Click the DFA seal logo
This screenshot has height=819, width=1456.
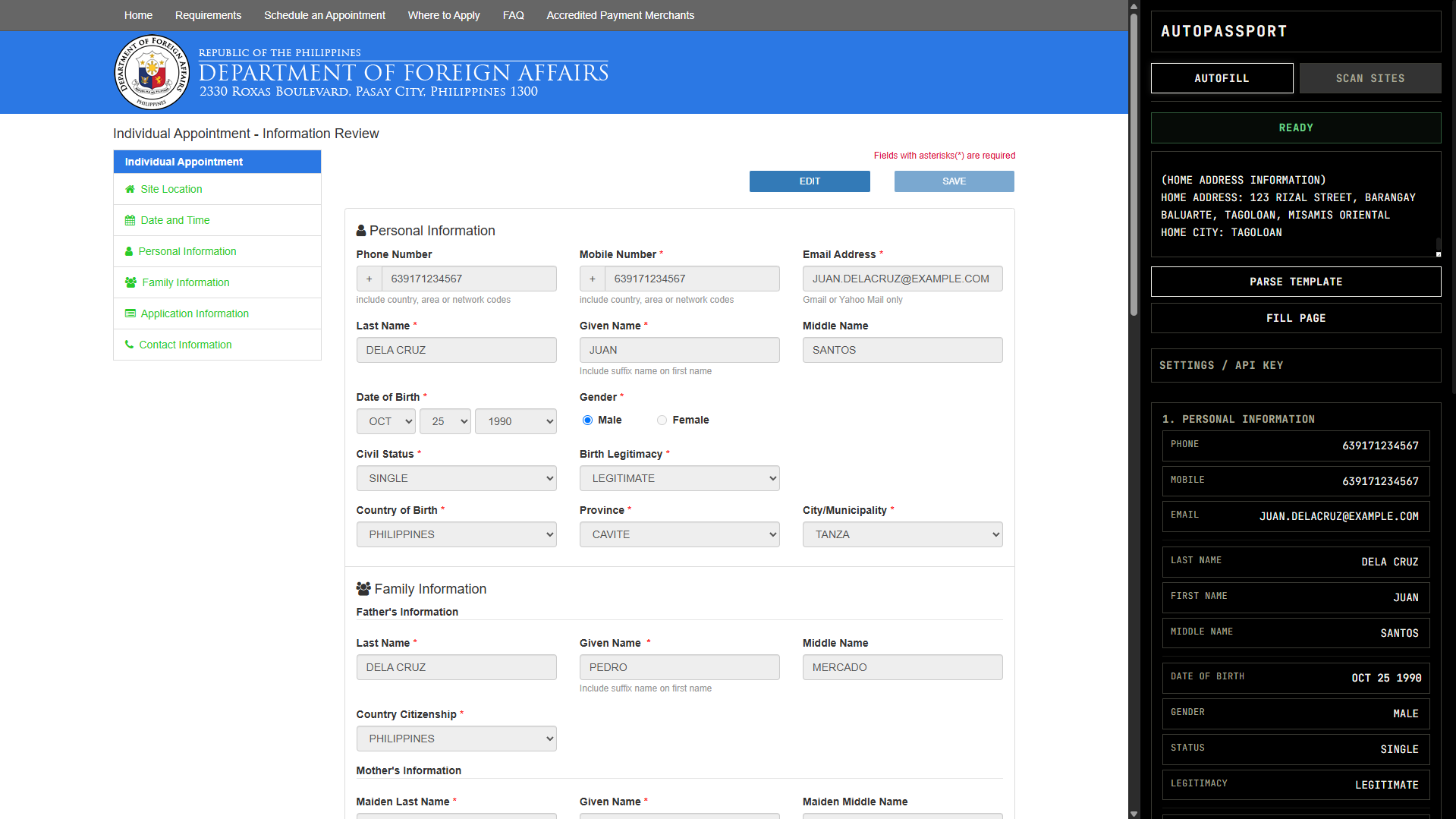coord(152,73)
